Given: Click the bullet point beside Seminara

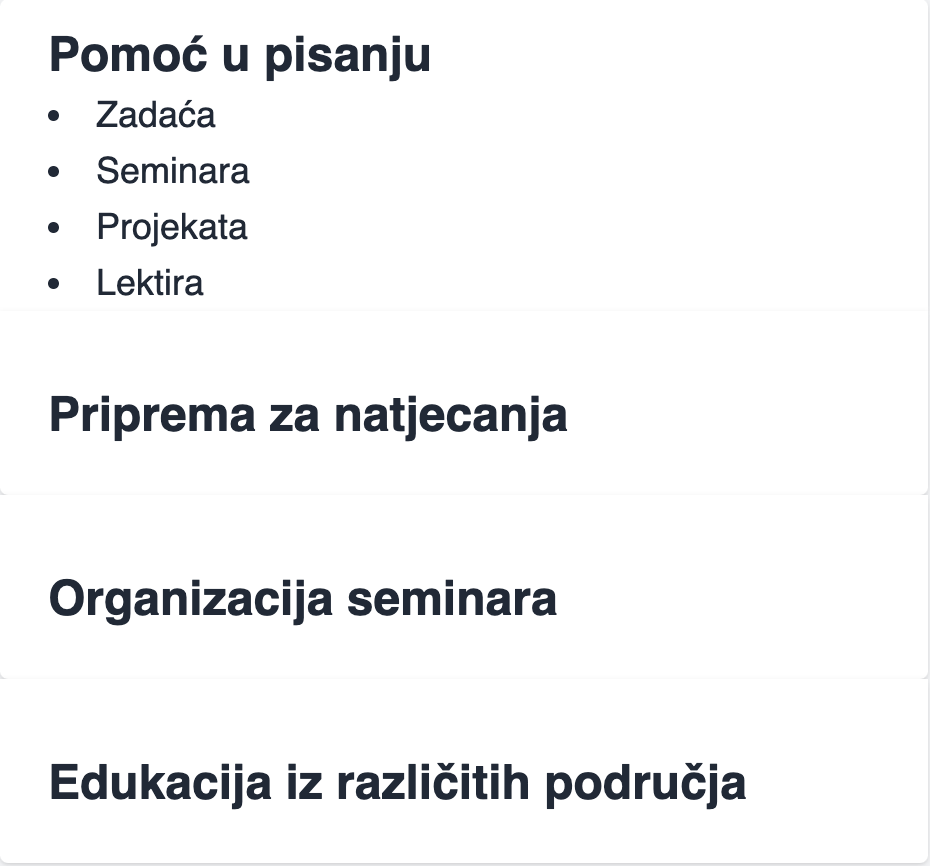Looking at the screenshot, I should [53, 172].
